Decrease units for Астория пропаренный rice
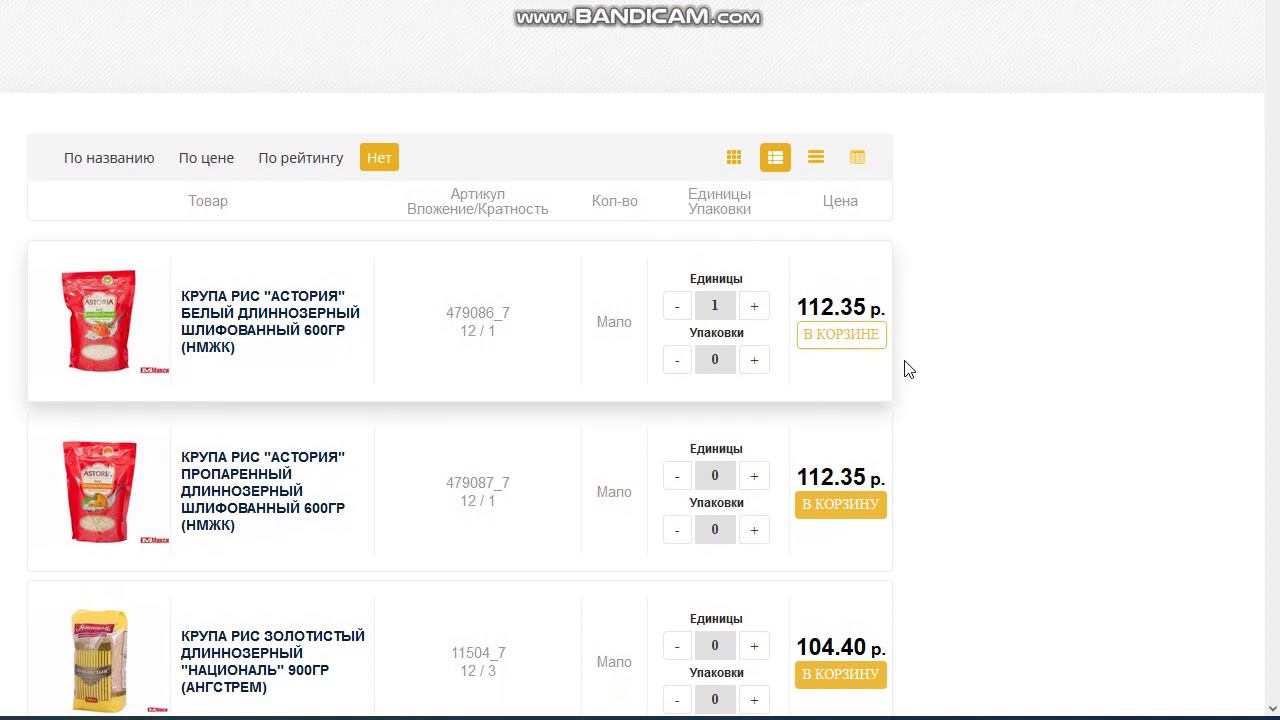Viewport: 1280px width, 720px height. point(677,476)
